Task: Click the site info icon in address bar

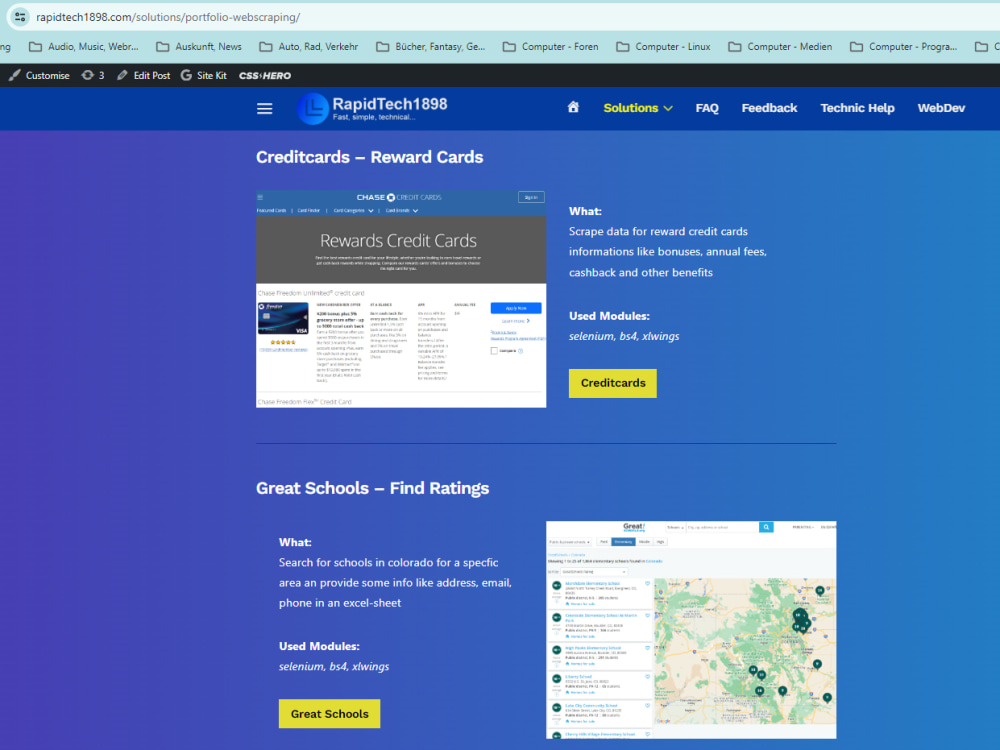Action: point(20,17)
